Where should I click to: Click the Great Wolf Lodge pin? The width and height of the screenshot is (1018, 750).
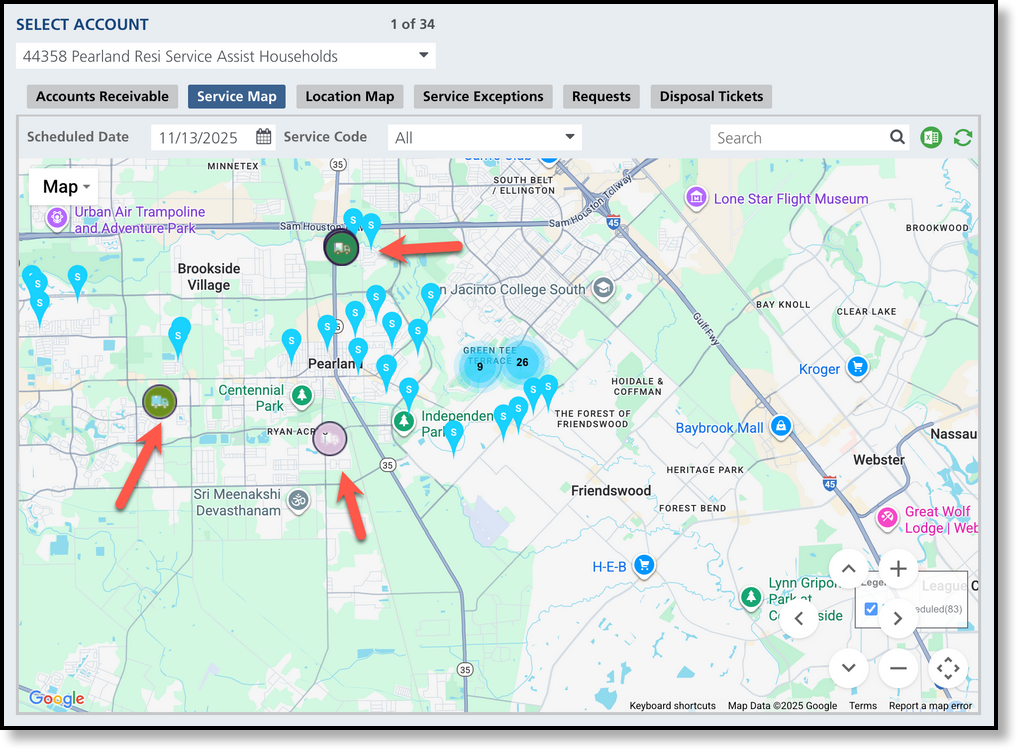pos(887,519)
